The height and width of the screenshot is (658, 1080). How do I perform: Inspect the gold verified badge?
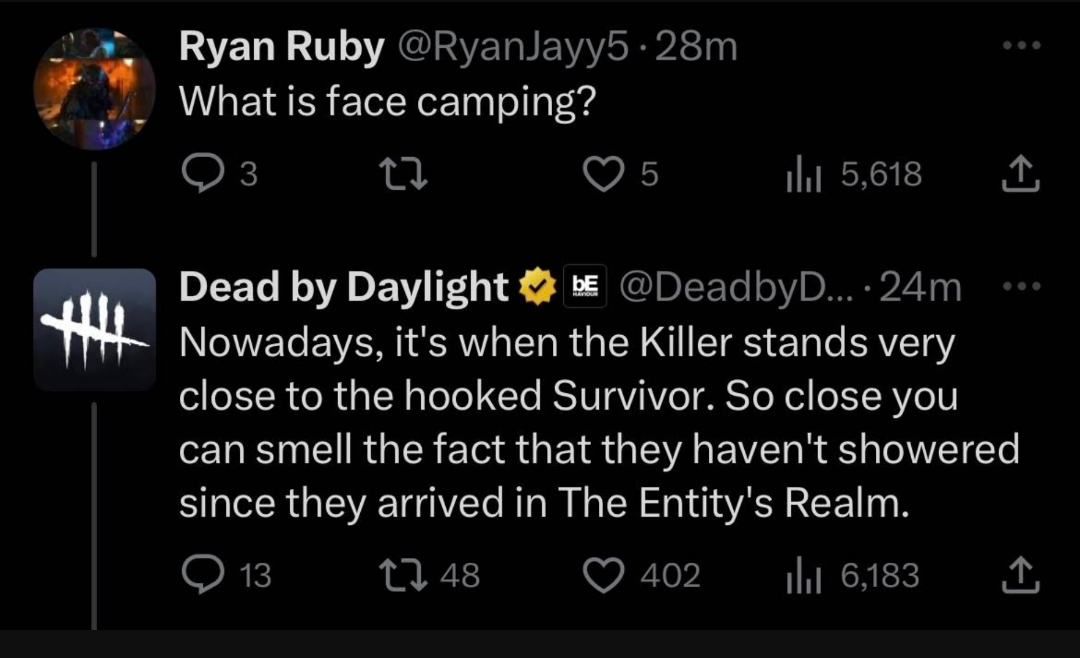coord(537,287)
